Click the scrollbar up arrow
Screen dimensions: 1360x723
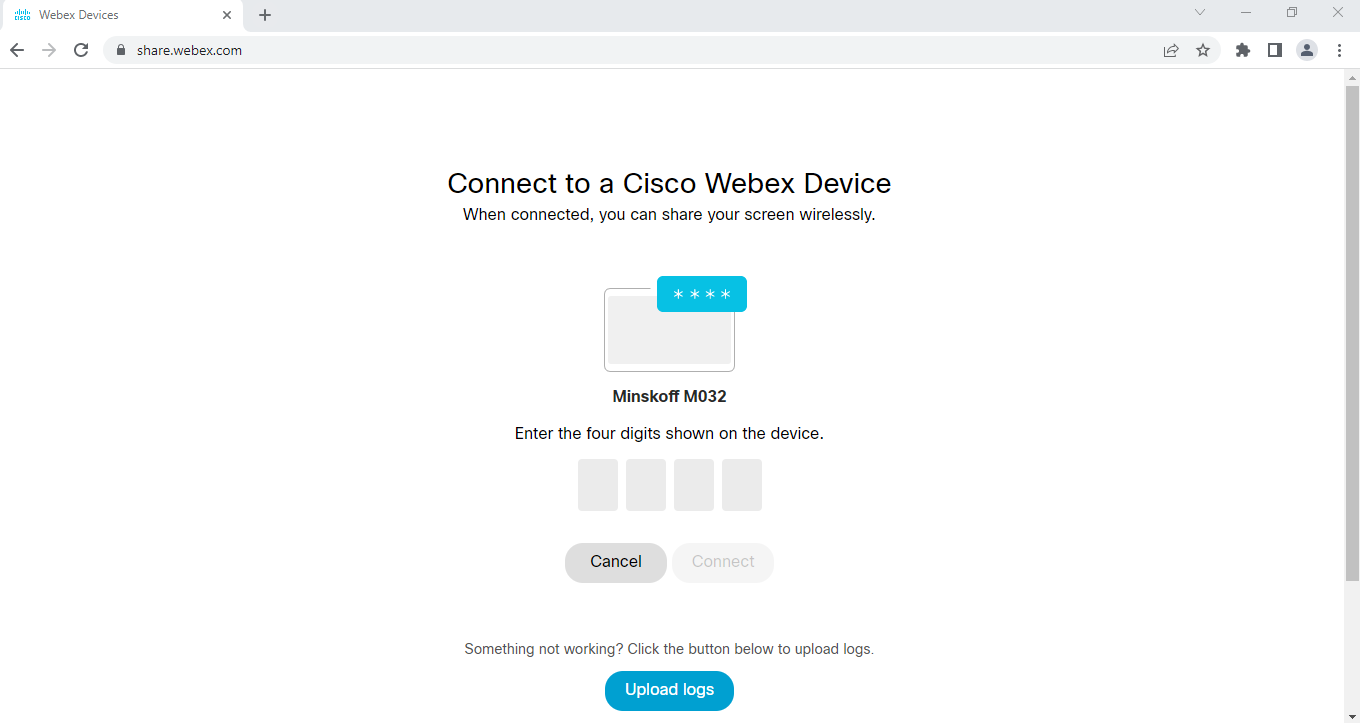click(x=1352, y=77)
